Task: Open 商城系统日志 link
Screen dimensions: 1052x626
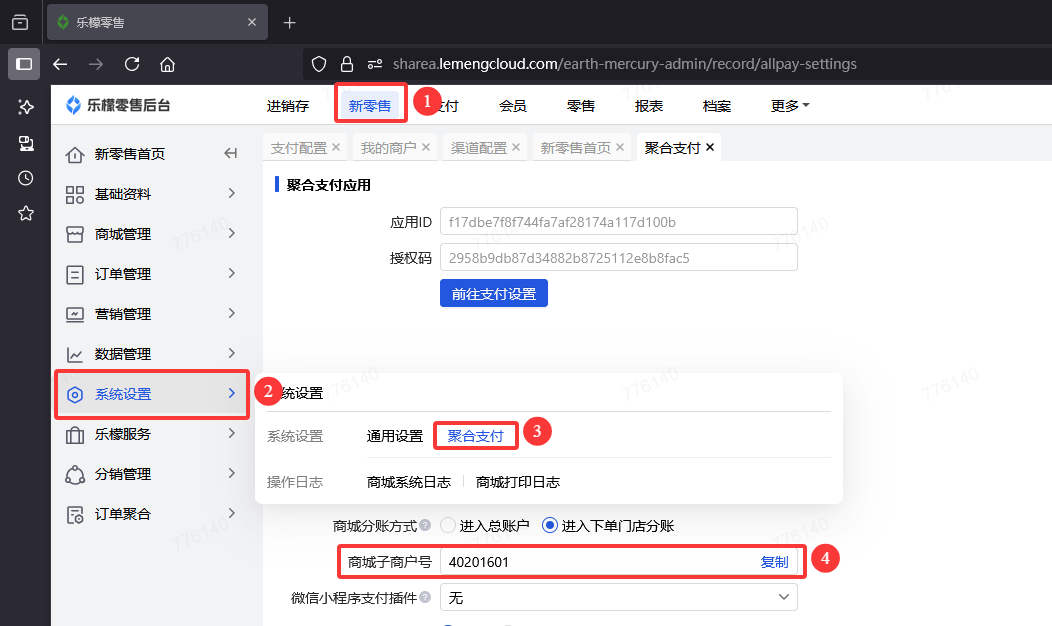Action: click(409, 482)
